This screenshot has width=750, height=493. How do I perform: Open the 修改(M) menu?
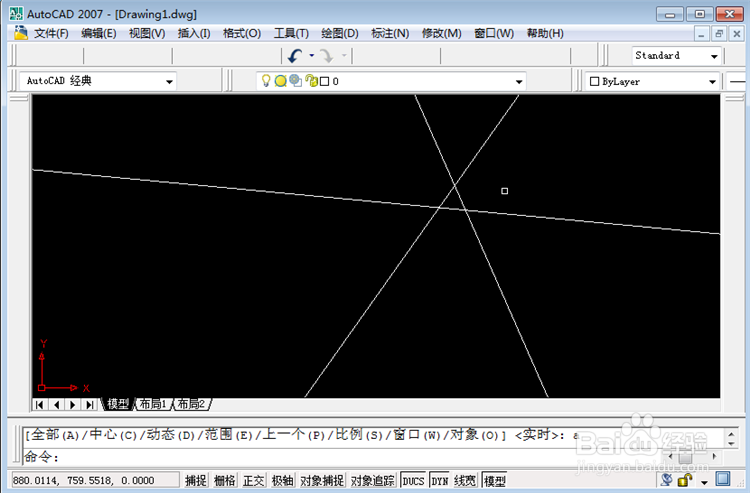coord(441,33)
